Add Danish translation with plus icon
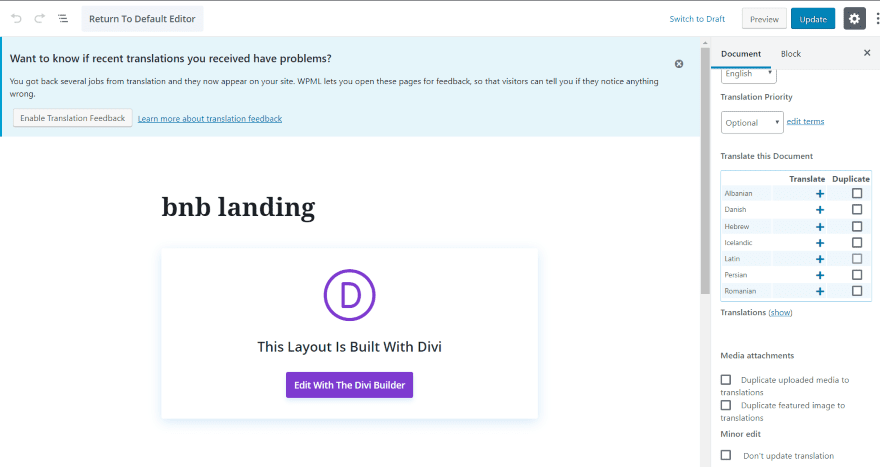880x467 pixels. pos(820,210)
